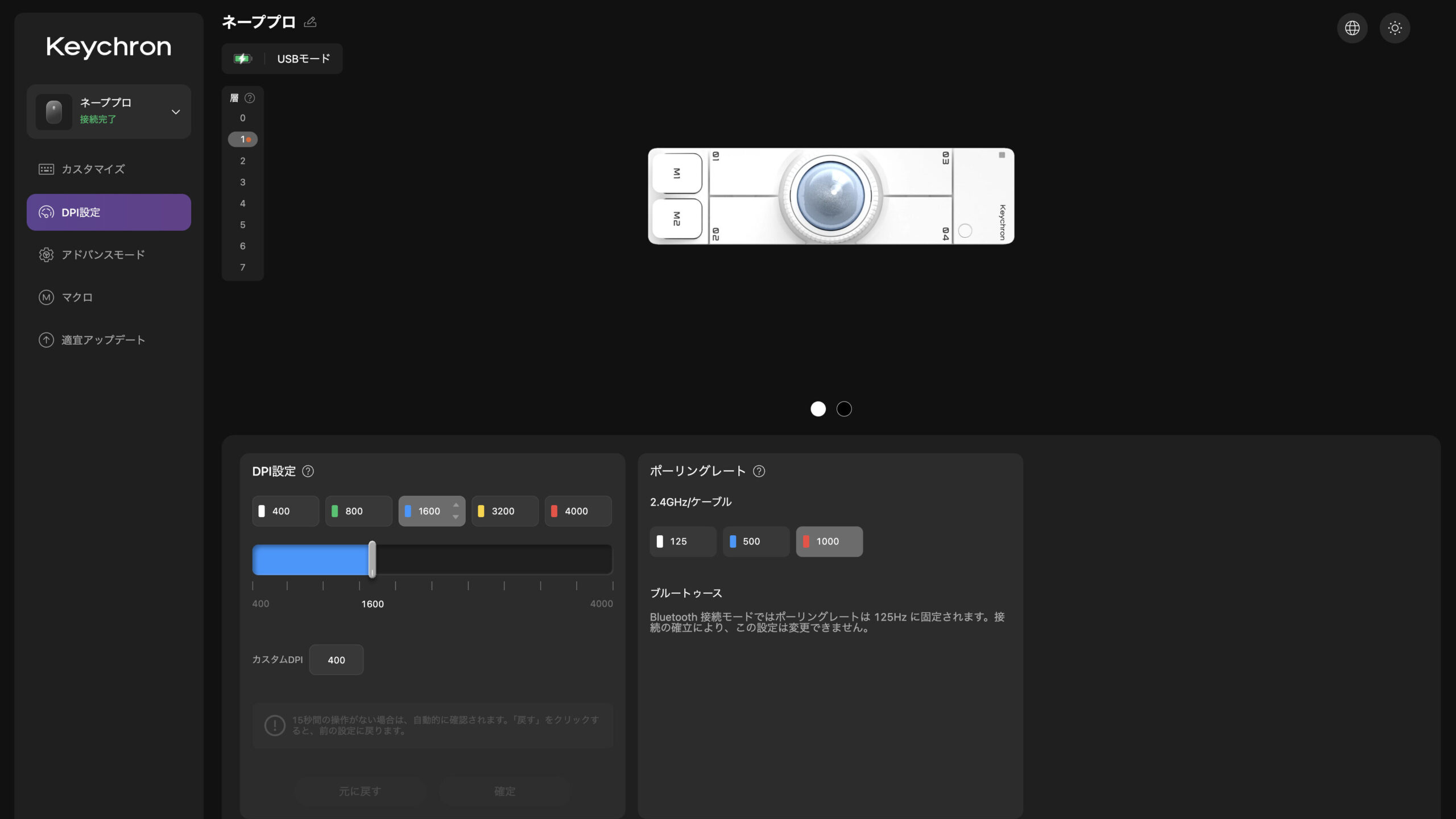
Task: Click the 01 zone on trackball image
Action: point(745,172)
